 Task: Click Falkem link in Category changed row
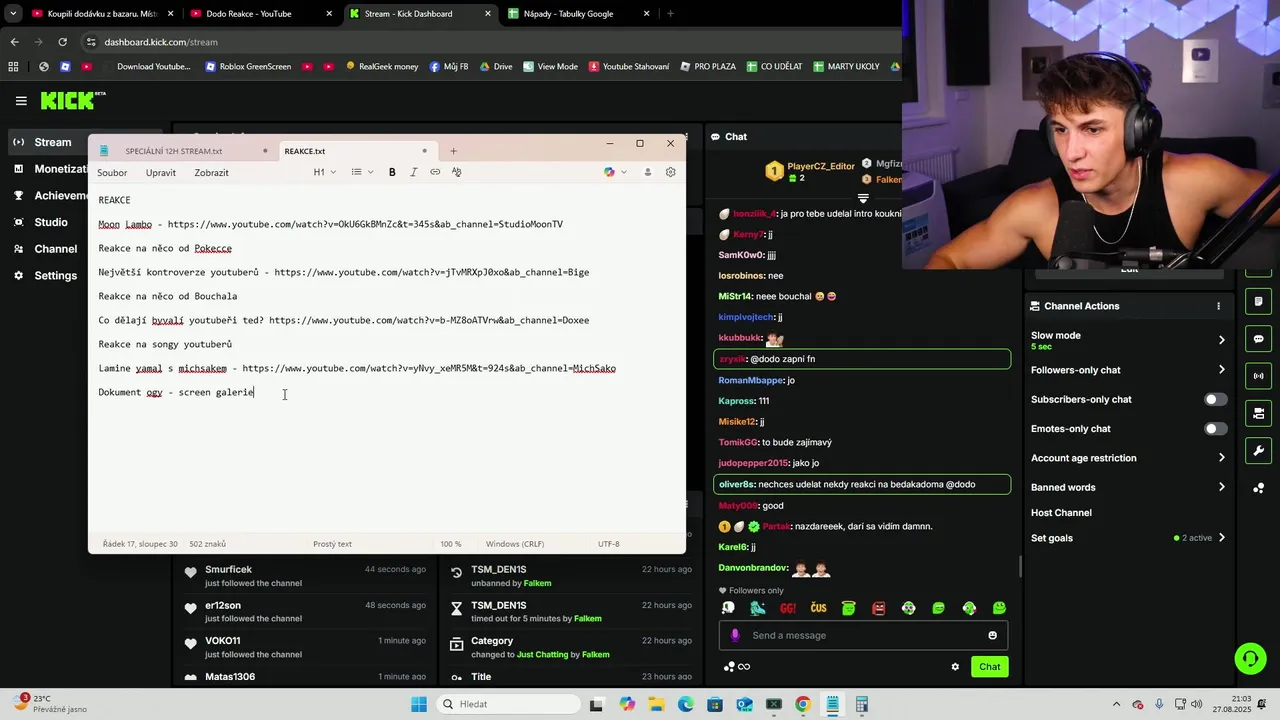coord(595,654)
